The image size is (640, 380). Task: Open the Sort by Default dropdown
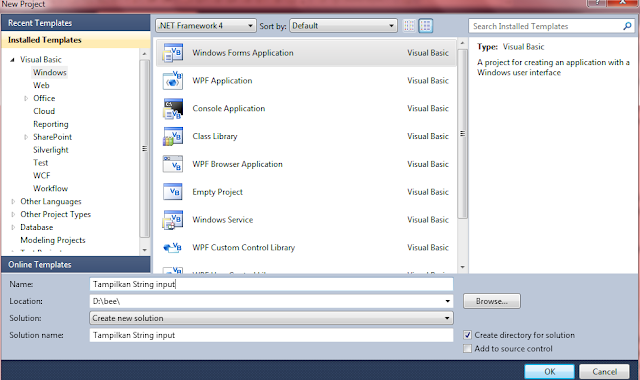pyautogui.click(x=343, y=26)
